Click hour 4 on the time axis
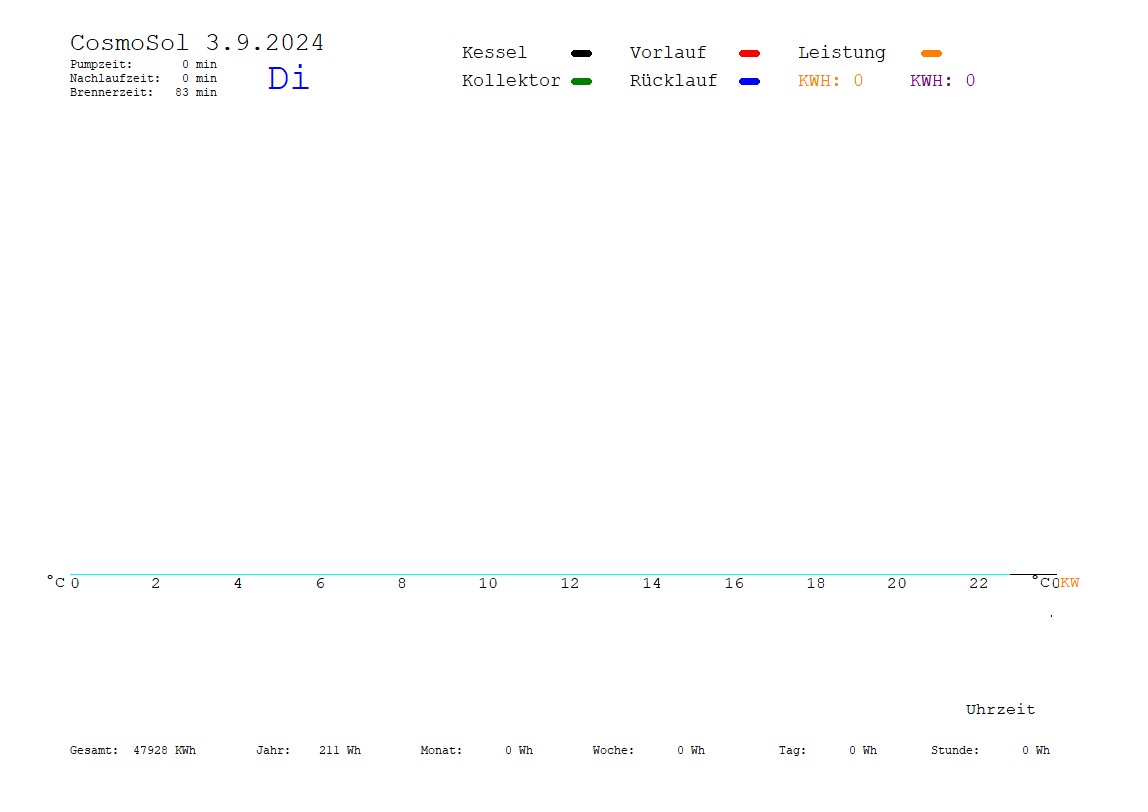This screenshot has width=1148, height=812. point(238,584)
